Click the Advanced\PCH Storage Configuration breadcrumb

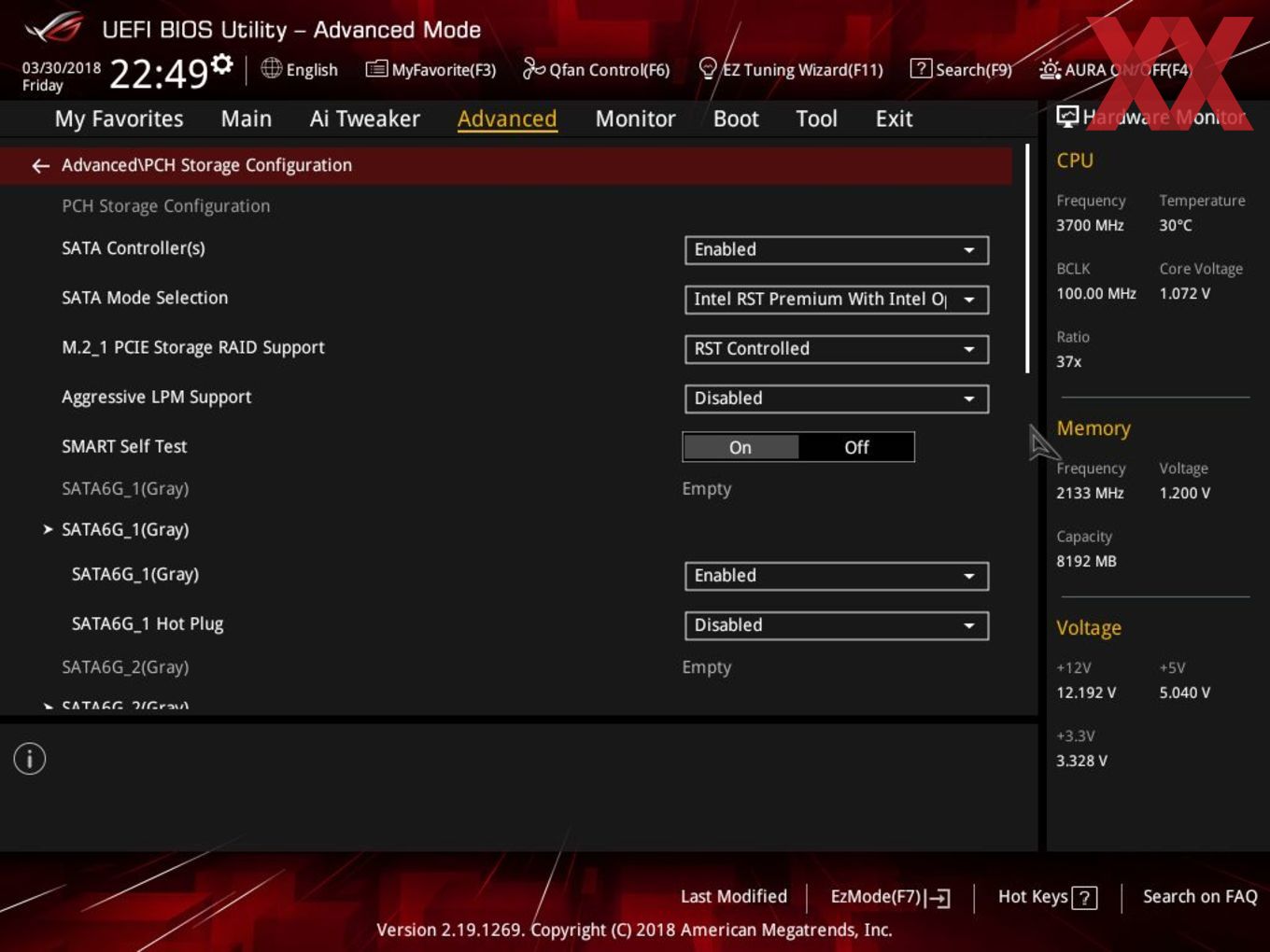206,165
